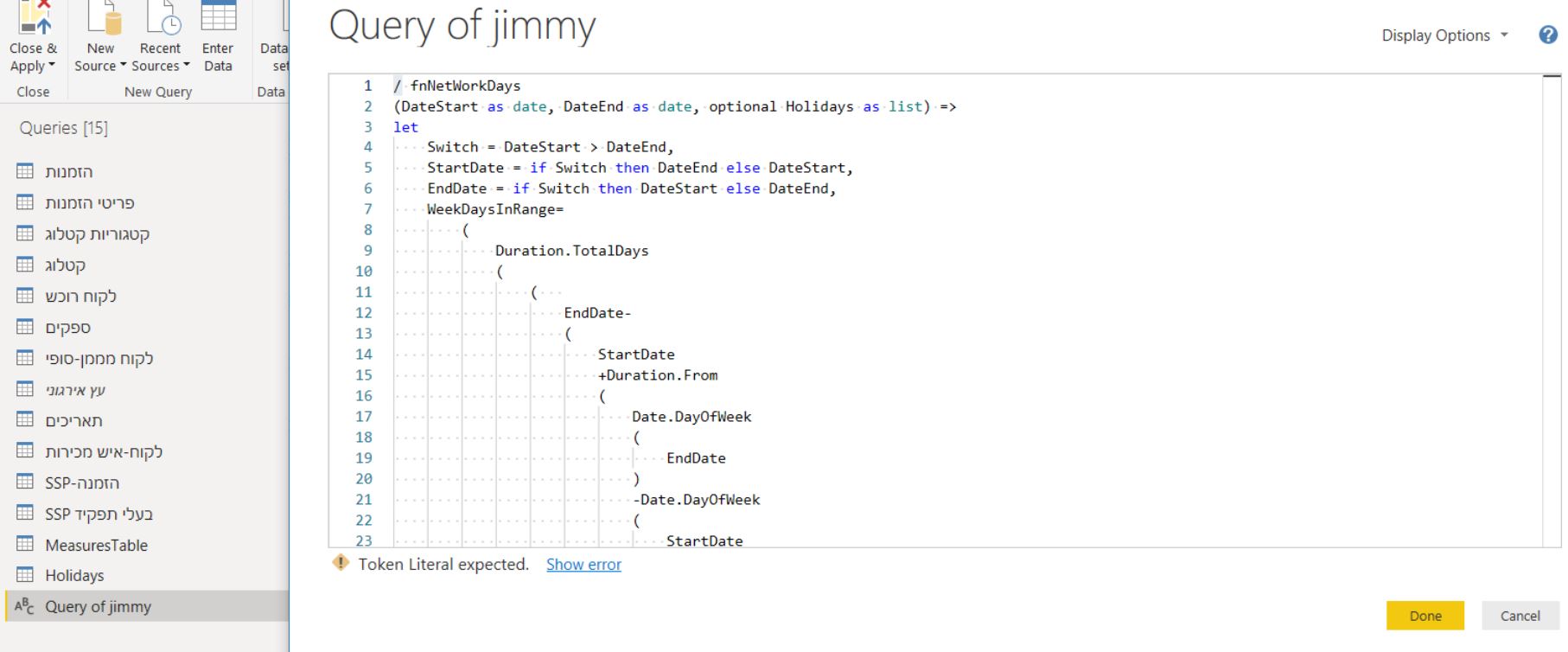
Task: Click +Duration.From on line 15
Action: 658,375
